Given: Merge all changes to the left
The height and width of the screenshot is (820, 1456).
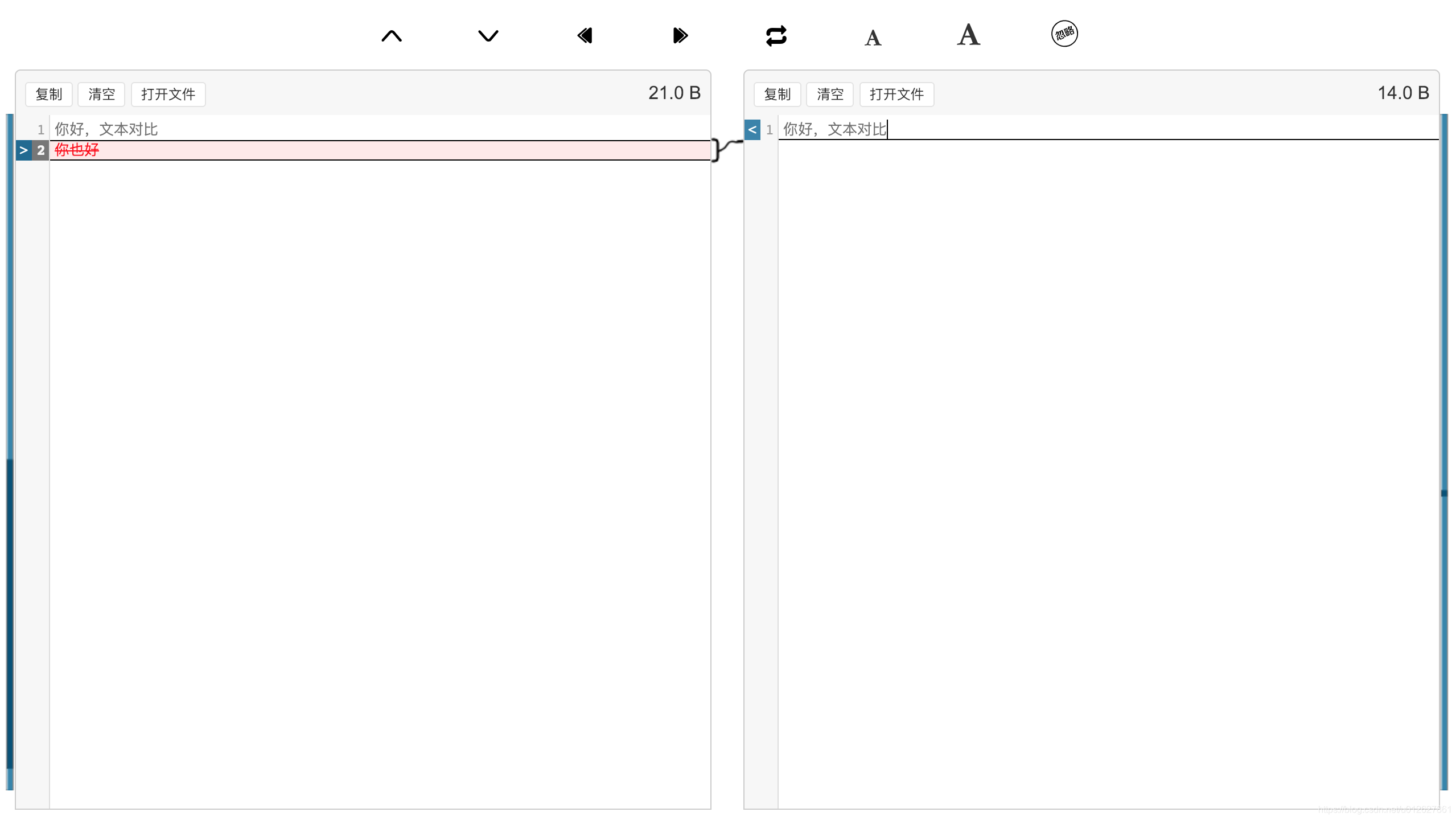Looking at the screenshot, I should pyautogui.click(x=585, y=35).
